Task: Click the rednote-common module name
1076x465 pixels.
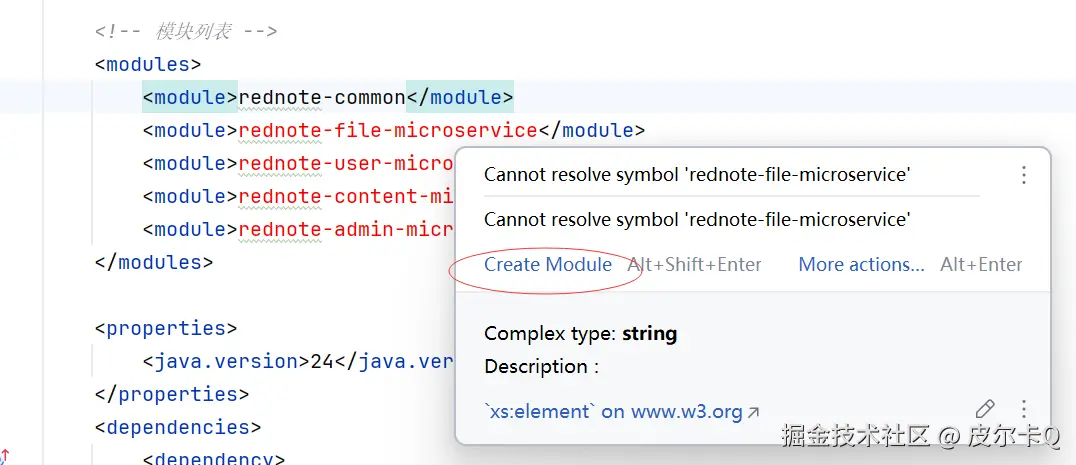Action: click(321, 98)
